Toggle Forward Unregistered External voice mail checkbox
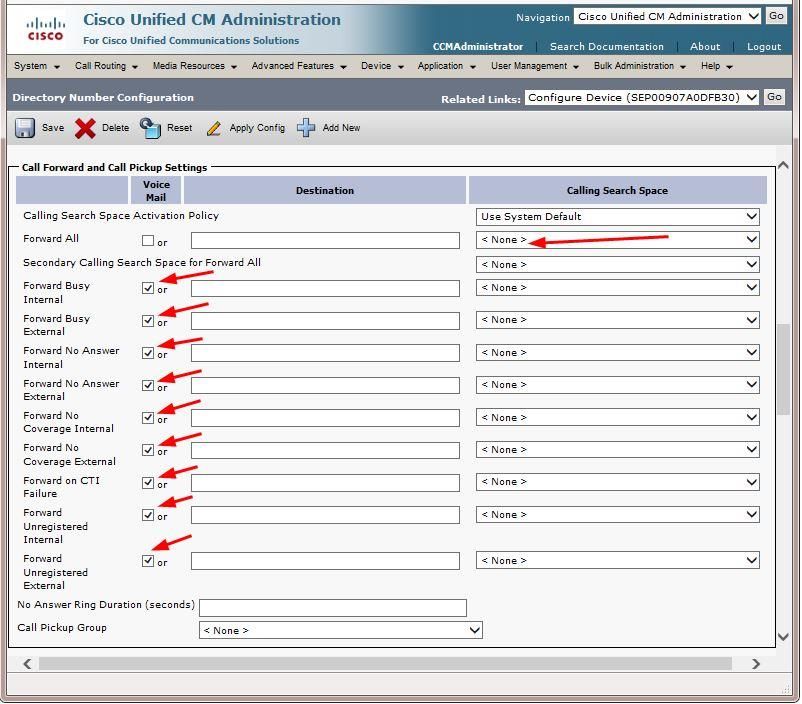 point(148,561)
